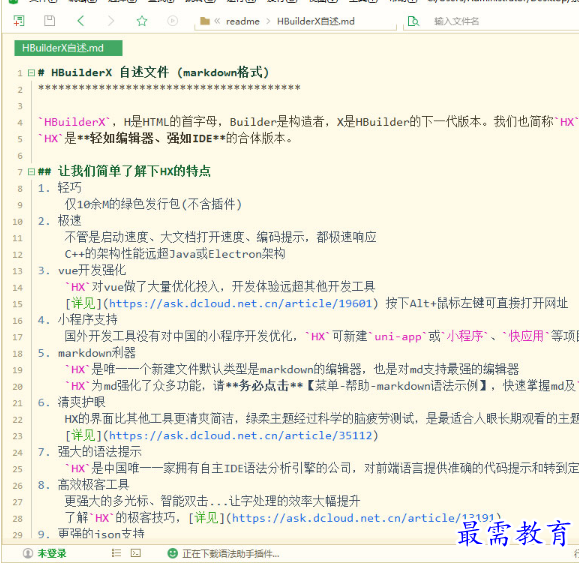Click the uni-app inline code text

pyautogui.click(x=398, y=336)
